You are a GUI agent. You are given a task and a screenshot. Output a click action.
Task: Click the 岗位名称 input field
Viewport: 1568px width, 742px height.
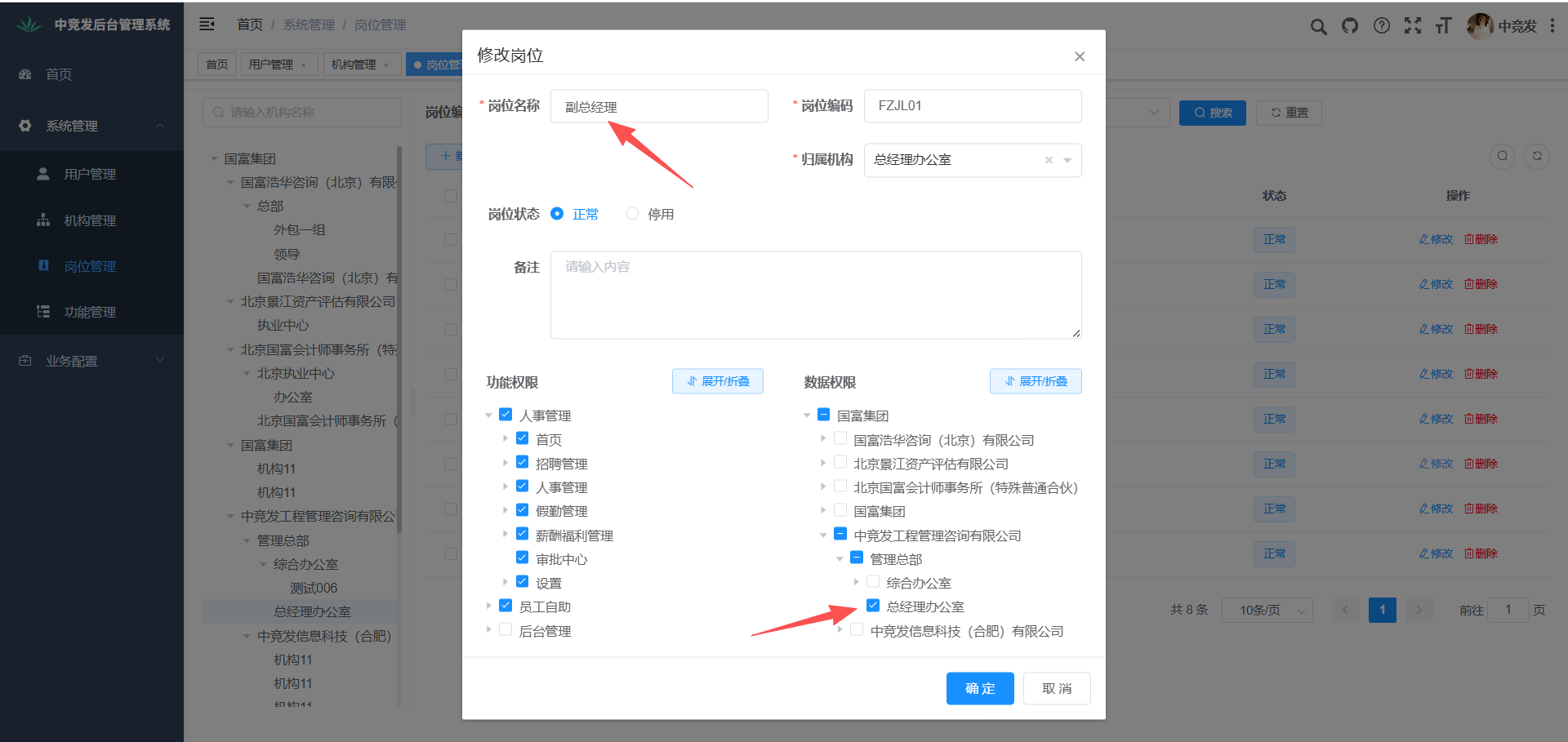click(659, 106)
